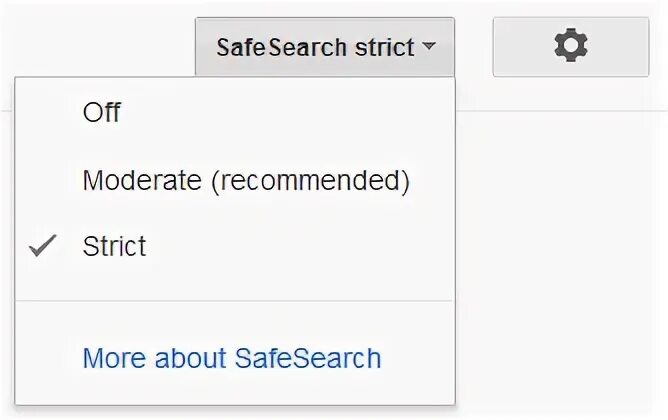Open the SafeSearch strict dropdown
Viewport: 668px width, 420px height.
pyautogui.click(x=324, y=47)
